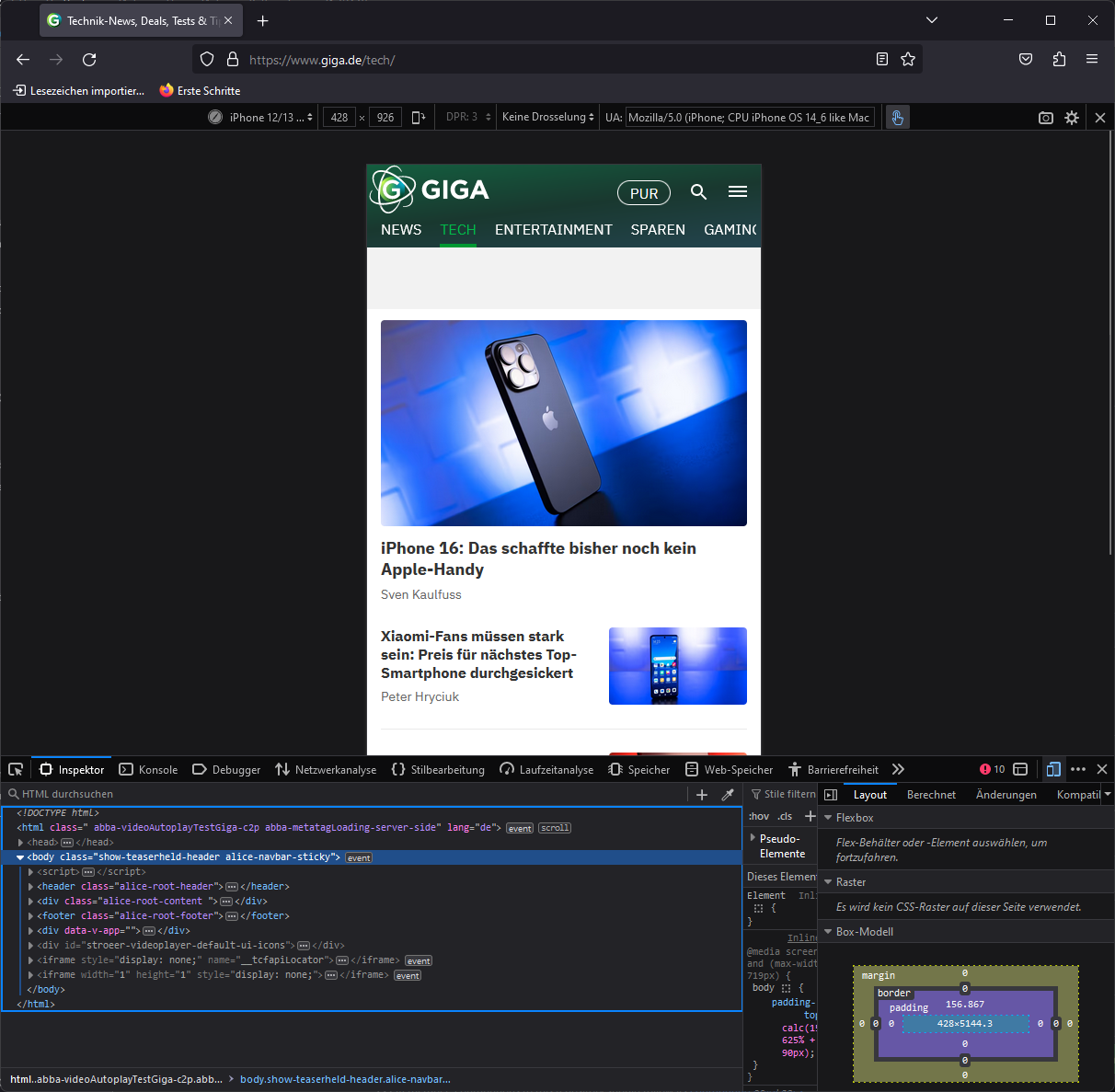Toggle responsive design mode icon in DevTools

pyautogui.click(x=1053, y=769)
